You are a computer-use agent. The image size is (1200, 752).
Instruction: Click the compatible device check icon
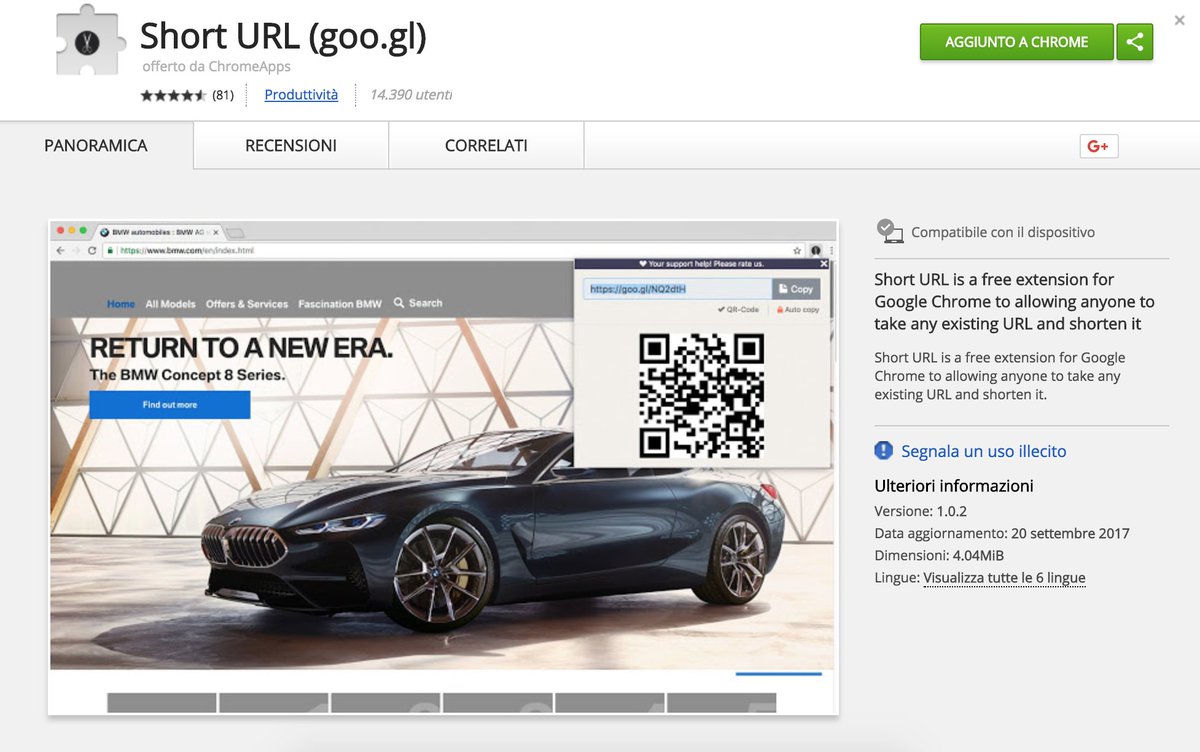[x=889, y=231]
